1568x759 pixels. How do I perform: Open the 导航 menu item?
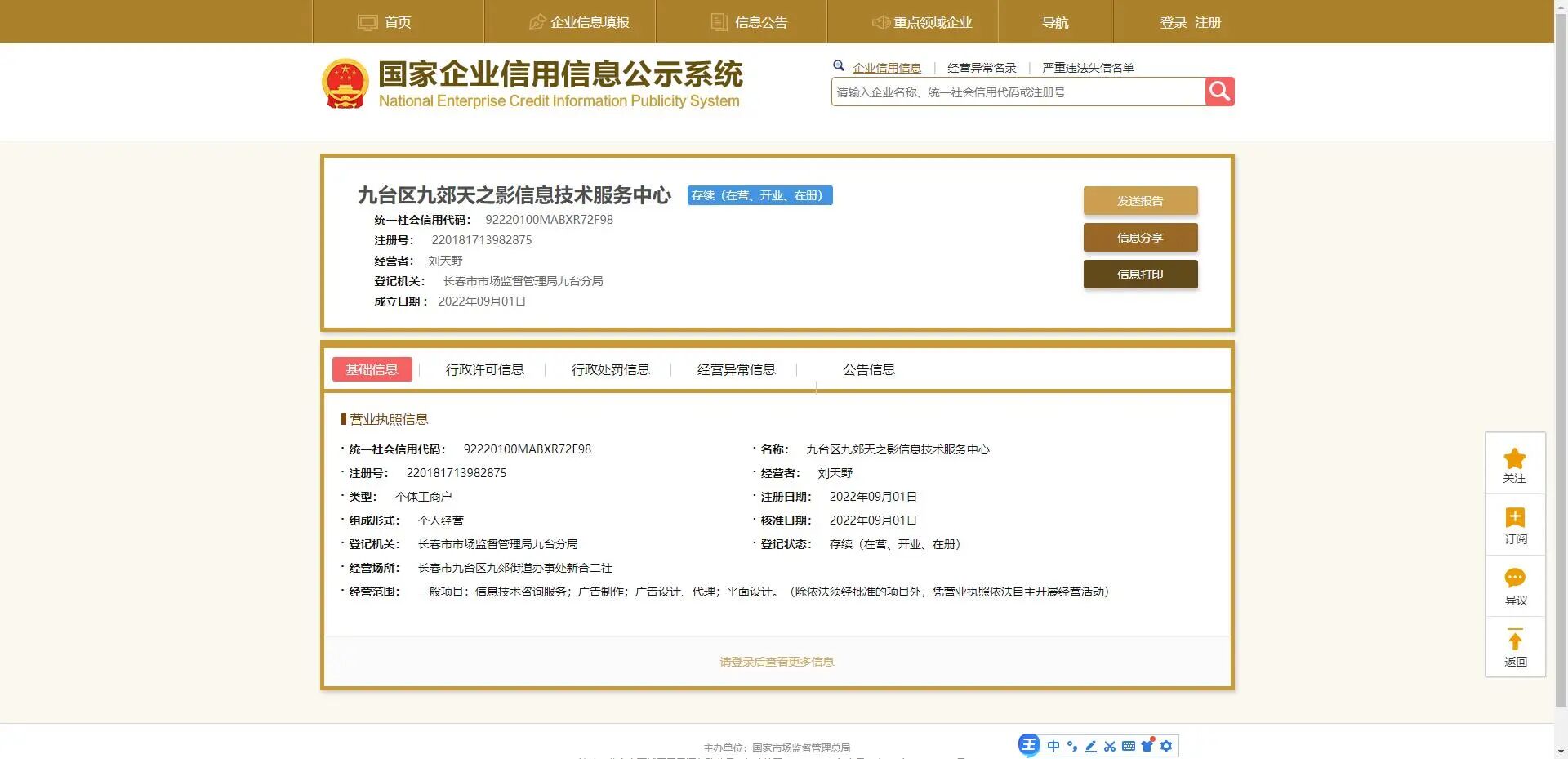(1056, 22)
